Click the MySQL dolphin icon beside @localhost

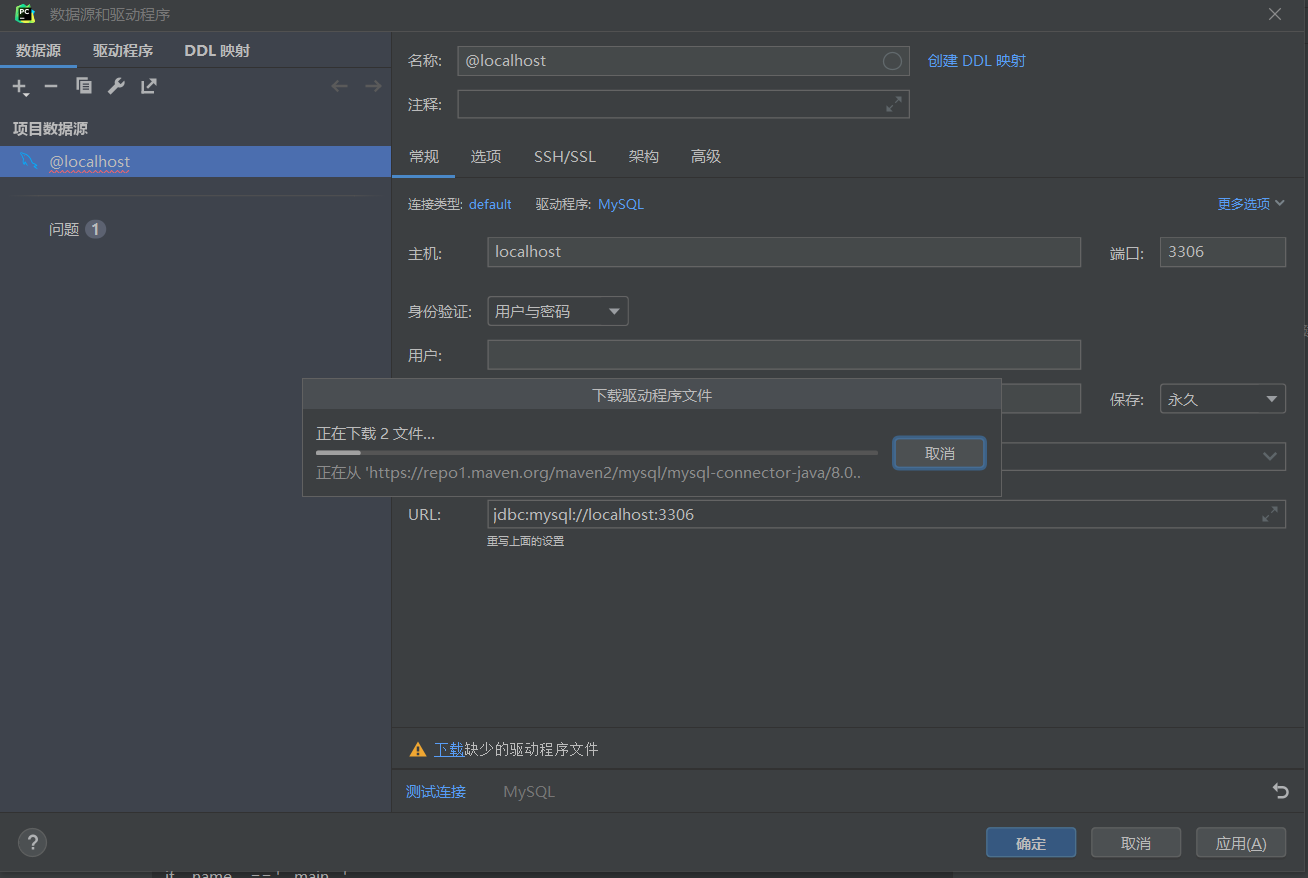29,161
